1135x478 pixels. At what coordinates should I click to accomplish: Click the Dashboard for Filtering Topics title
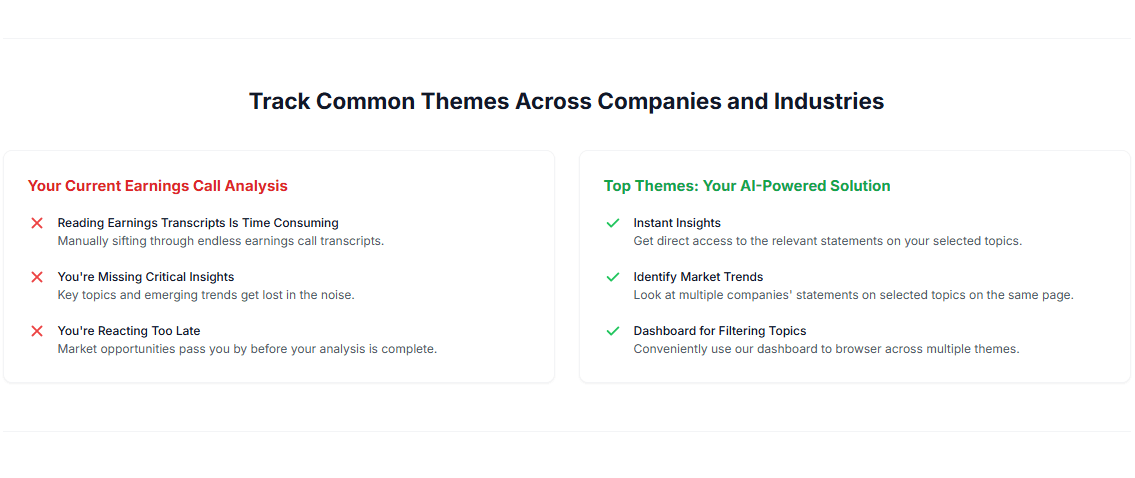[x=719, y=331]
